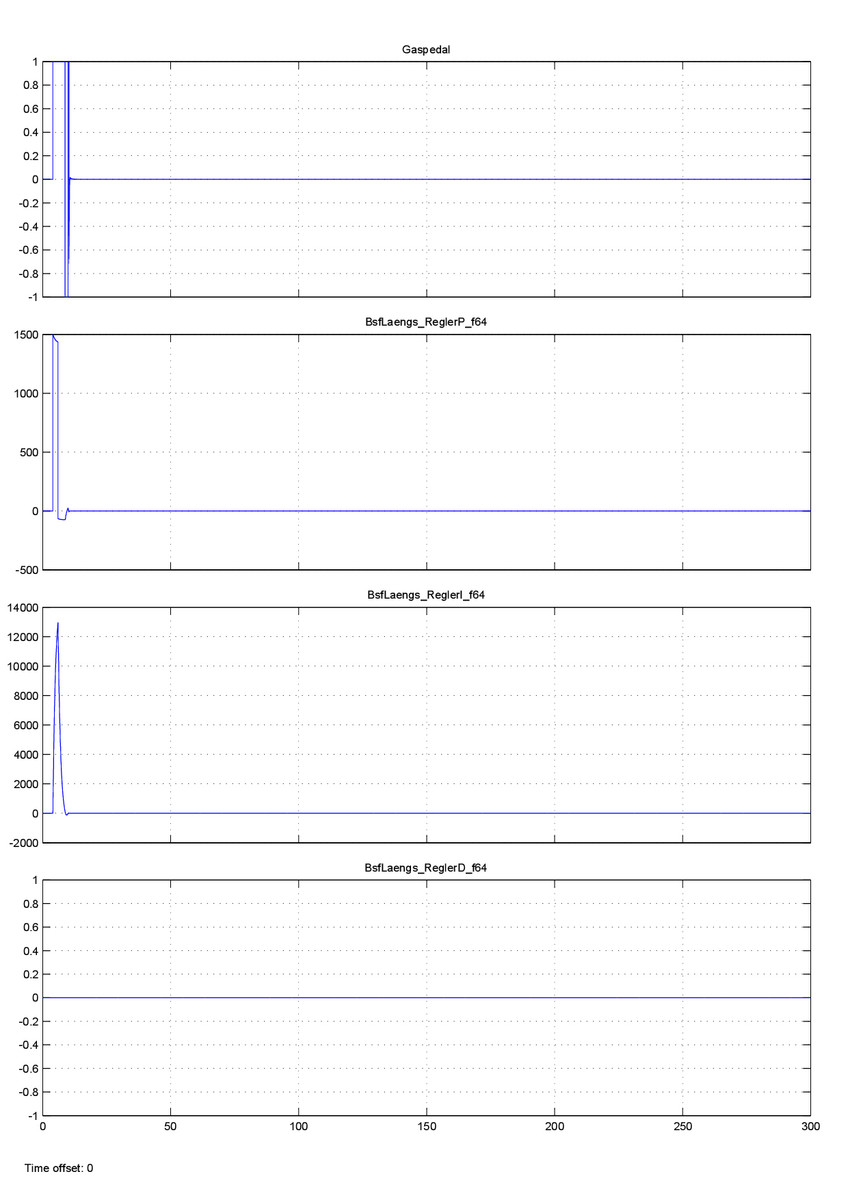Viewport: 848px width, 1200px height.
Task: Click the 14000 tick label on ReglerI axis
Action: pyautogui.click(x=19, y=608)
